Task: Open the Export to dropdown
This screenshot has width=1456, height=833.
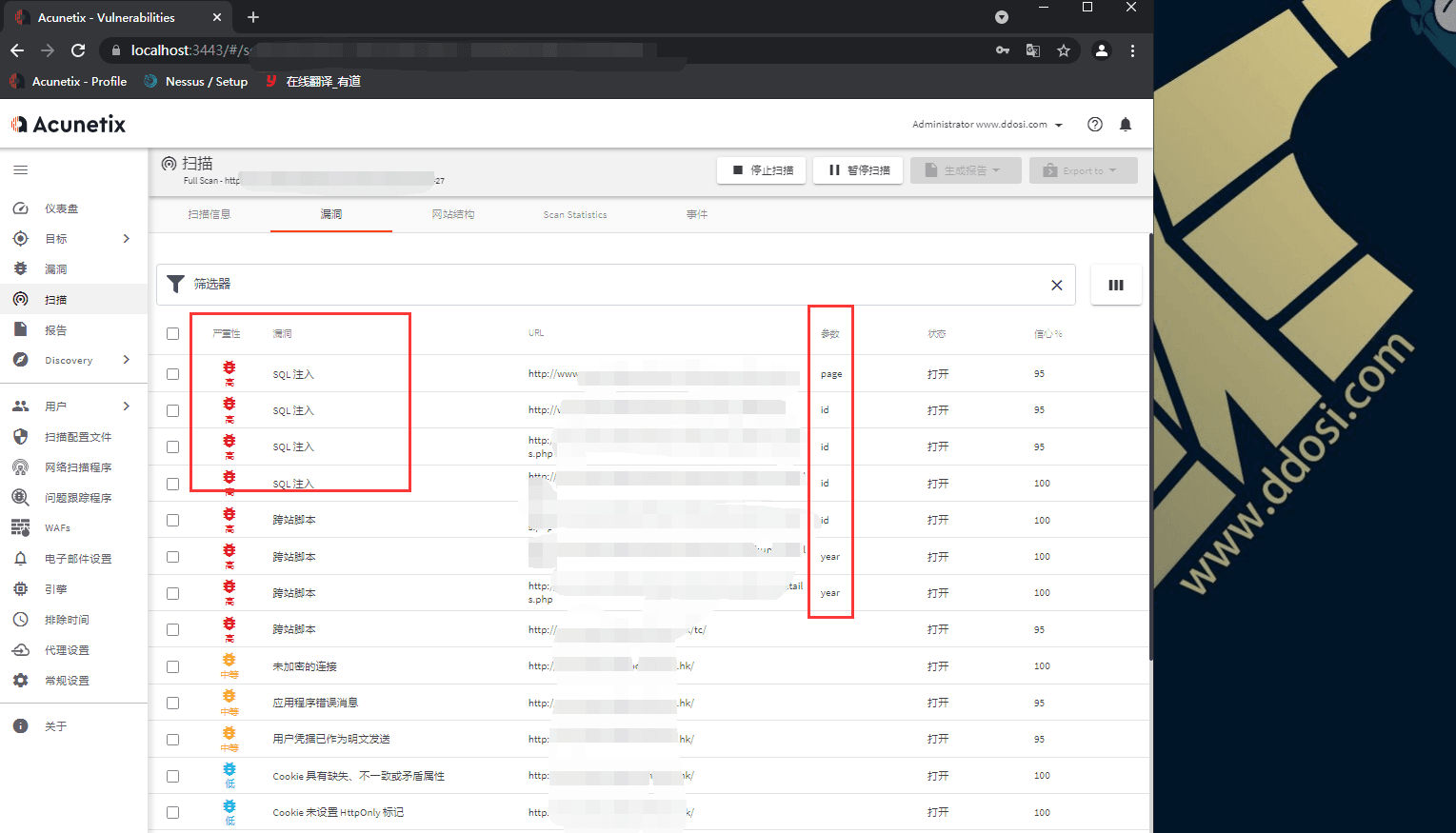Action: pyautogui.click(x=1083, y=170)
